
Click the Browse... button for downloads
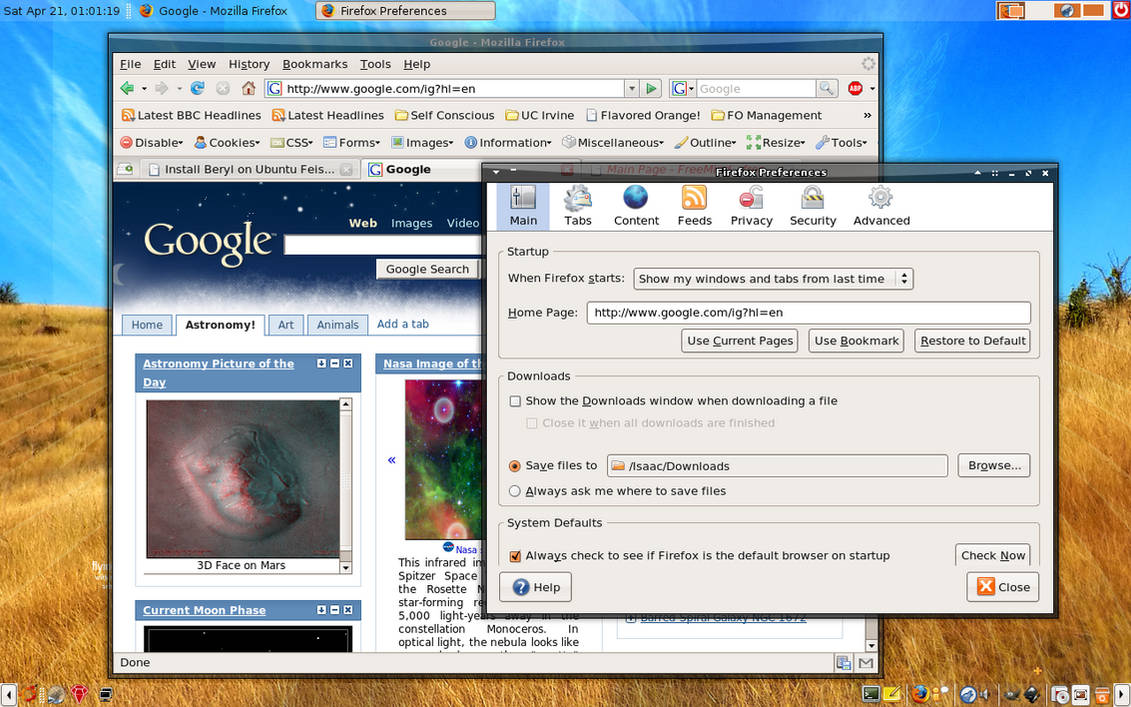[994, 465]
